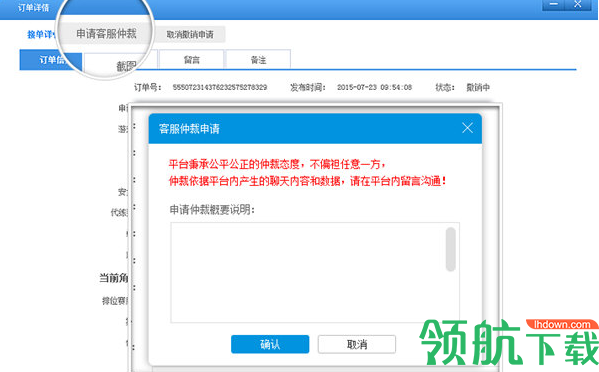Image resolution: width=599 pixels, height=372 pixels.
Task: Click the 状态 value 撤销中
Action: [x=478, y=87]
